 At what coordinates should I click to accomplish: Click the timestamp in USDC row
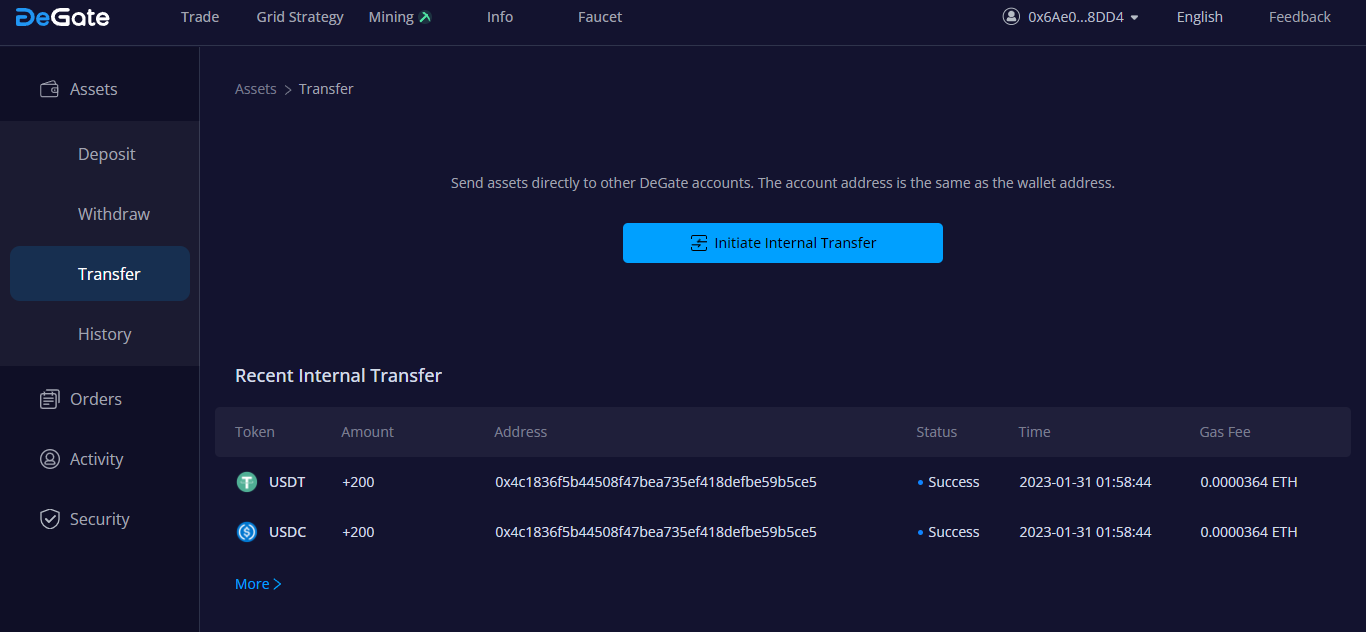1085,532
